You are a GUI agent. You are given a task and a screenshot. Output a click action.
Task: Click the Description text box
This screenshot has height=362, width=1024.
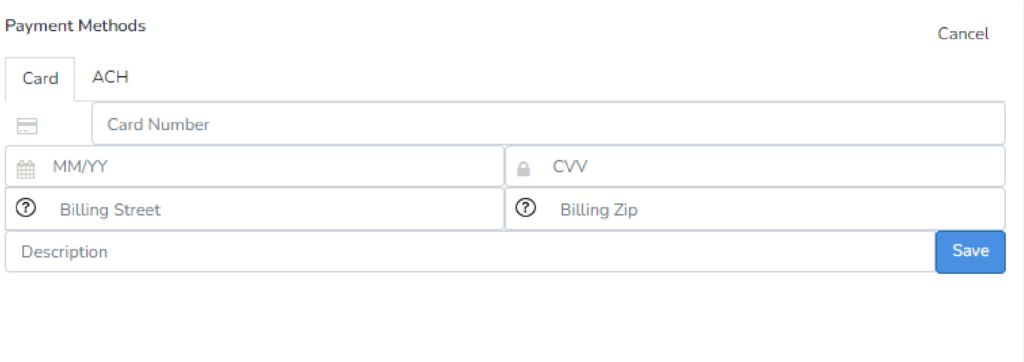pos(470,252)
